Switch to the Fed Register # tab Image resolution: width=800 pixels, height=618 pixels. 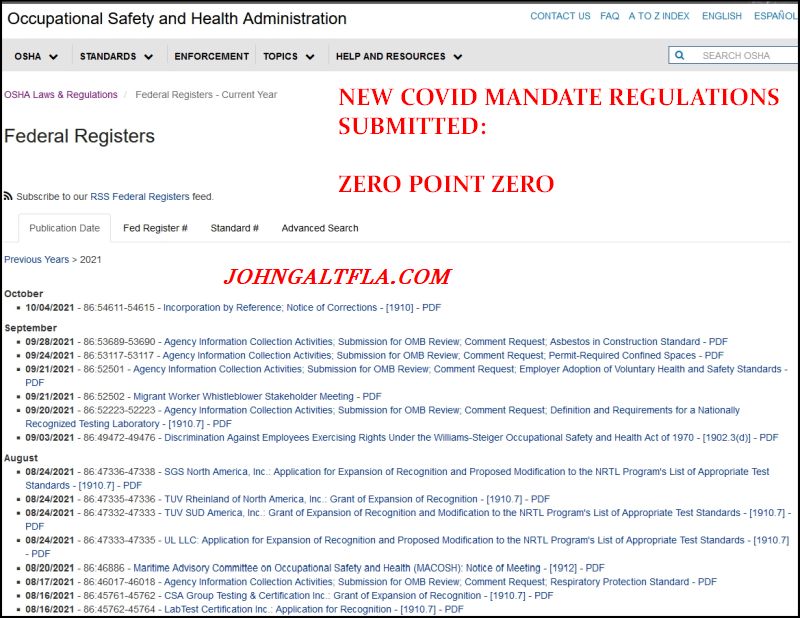(155, 228)
